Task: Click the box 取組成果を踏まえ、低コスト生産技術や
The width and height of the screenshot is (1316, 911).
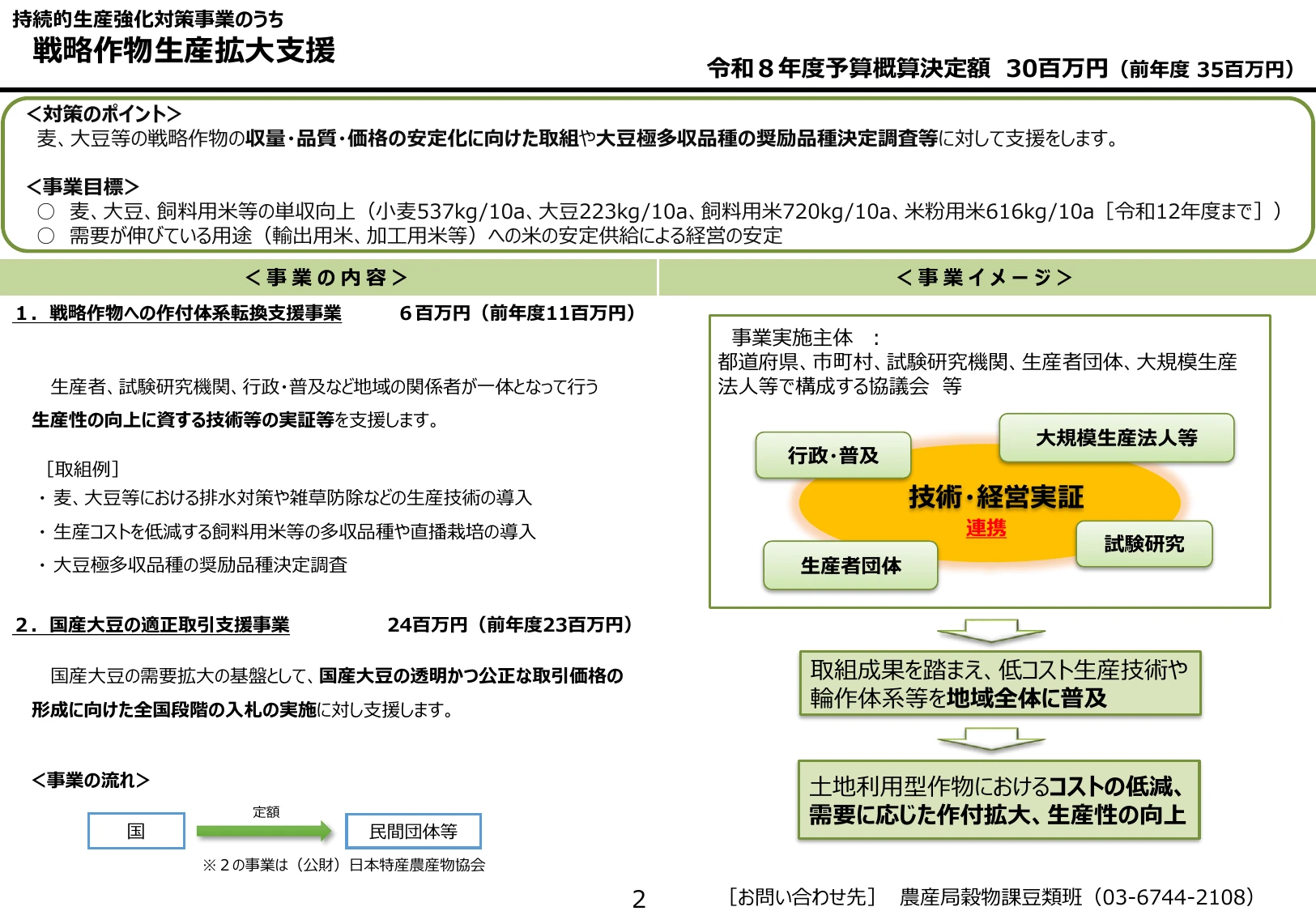Action: pyautogui.click(x=999, y=683)
